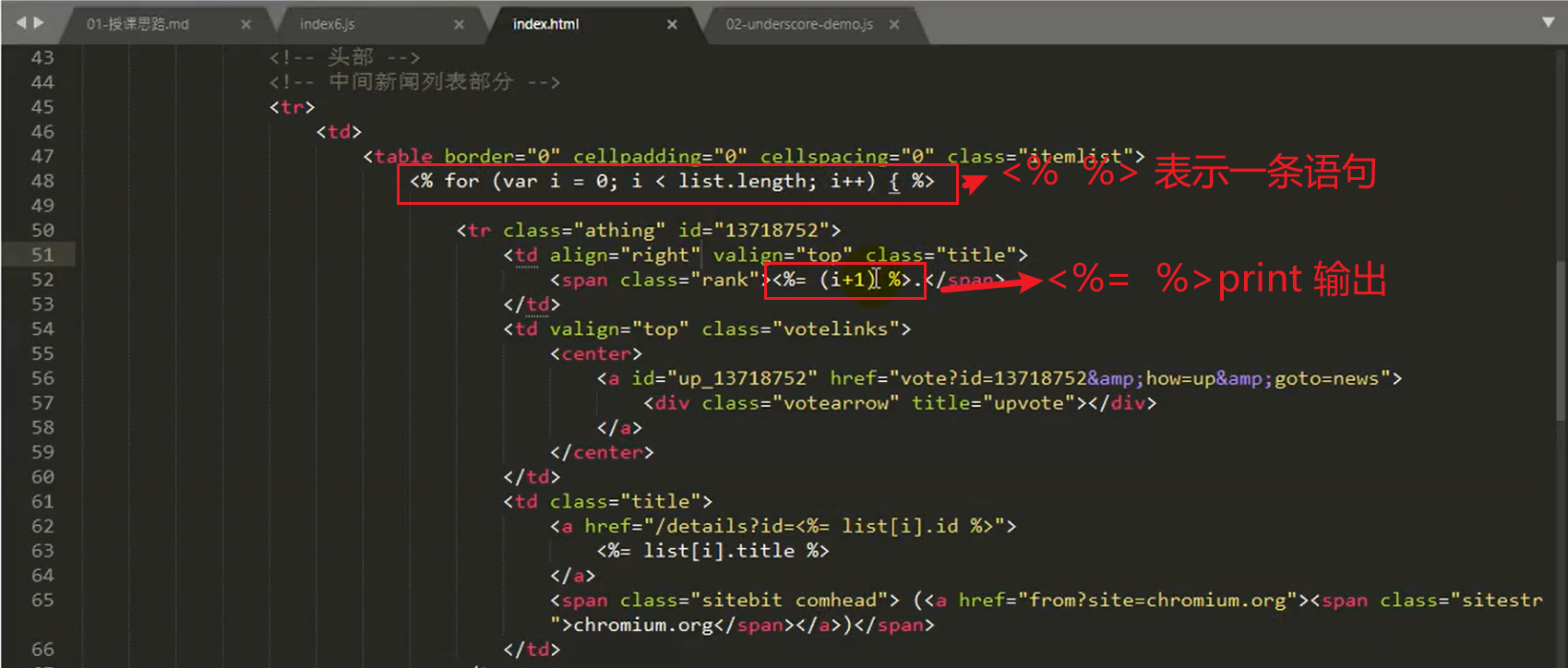Click the comment '中间新闻列表部分'
Image resolution: width=1568 pixels, height=668 pixels.
pyautogui.click(x=421, y=82)
